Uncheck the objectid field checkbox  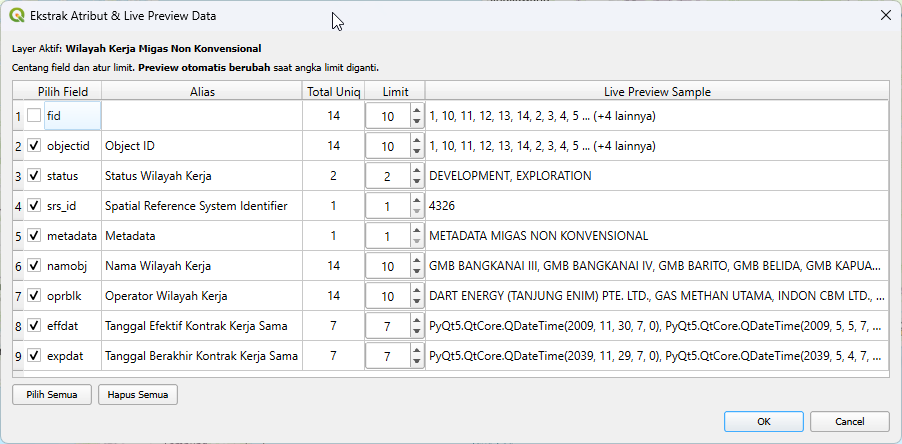pyautogui.click(x=34, y=146)
